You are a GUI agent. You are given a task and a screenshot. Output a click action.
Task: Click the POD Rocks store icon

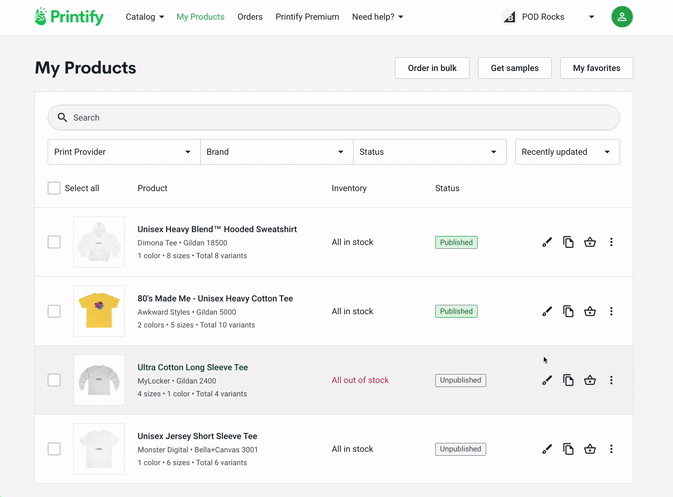point(509,17)
